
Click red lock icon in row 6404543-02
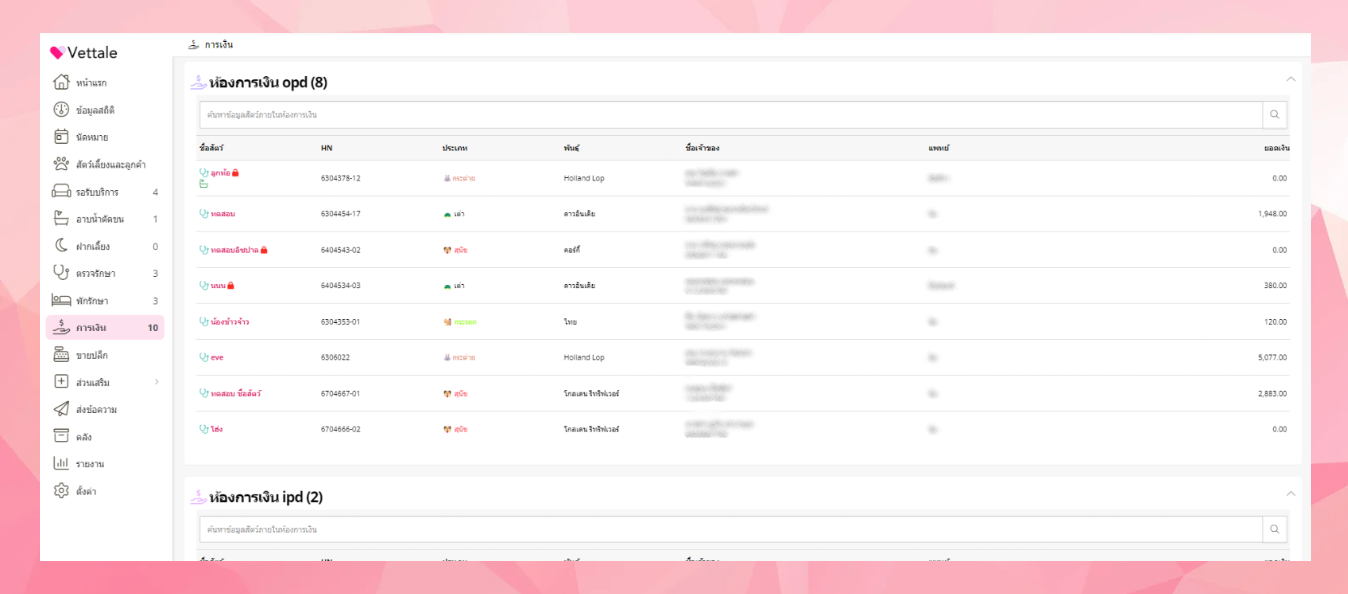tap(264, 250)
